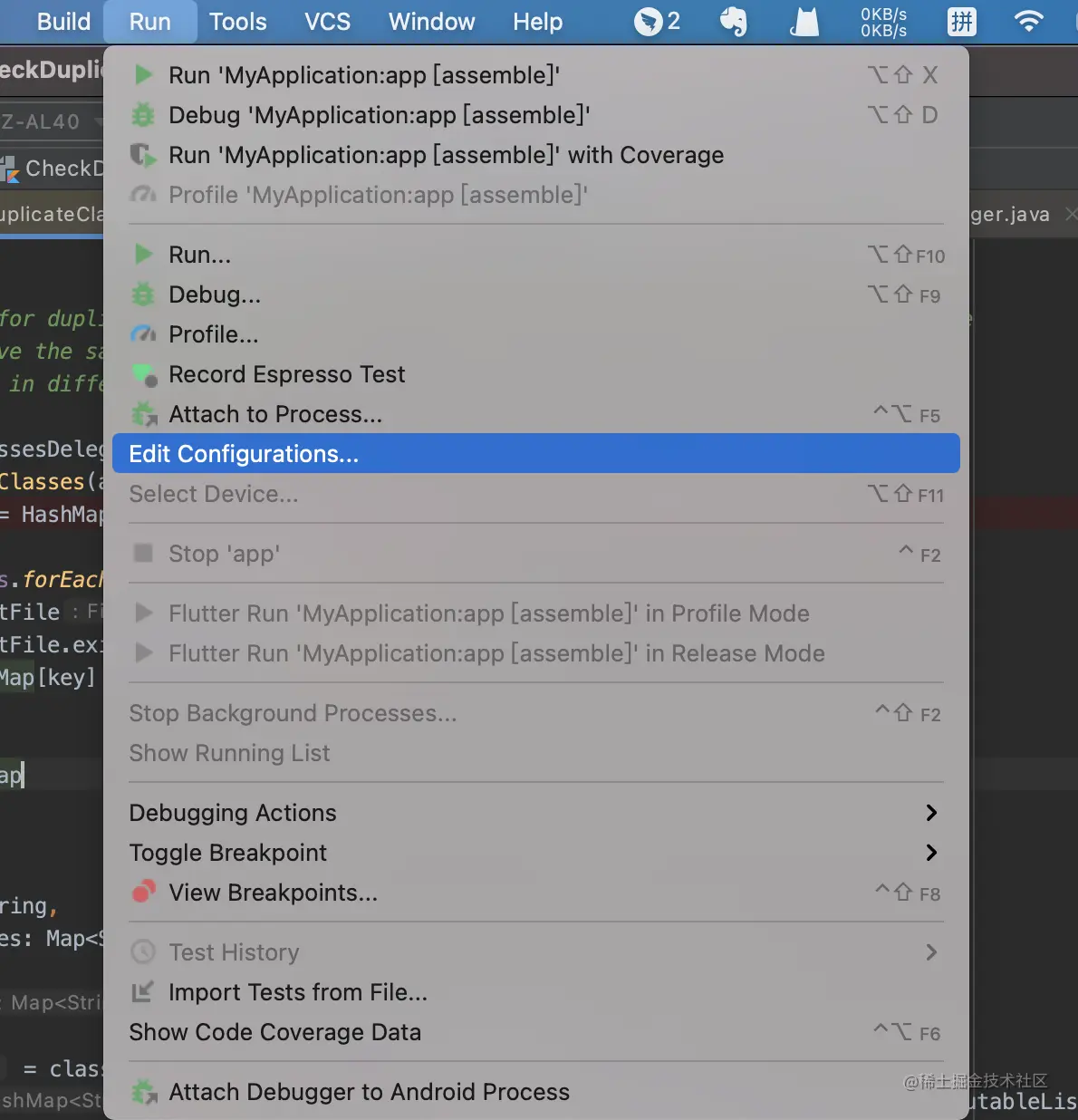The image size is (1078, 1120).
Task: Click the Attach Debugger to Android Process icon
Action: [x=144, y=1092]
